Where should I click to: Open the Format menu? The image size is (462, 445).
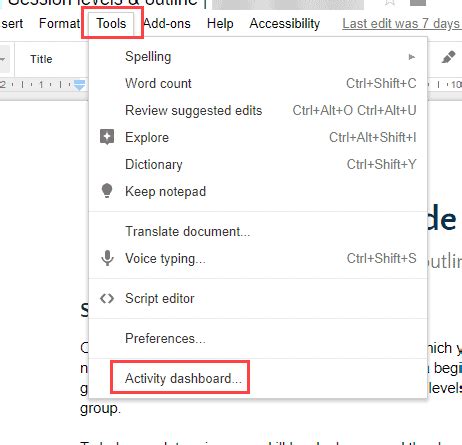click(x=59, y=24)
